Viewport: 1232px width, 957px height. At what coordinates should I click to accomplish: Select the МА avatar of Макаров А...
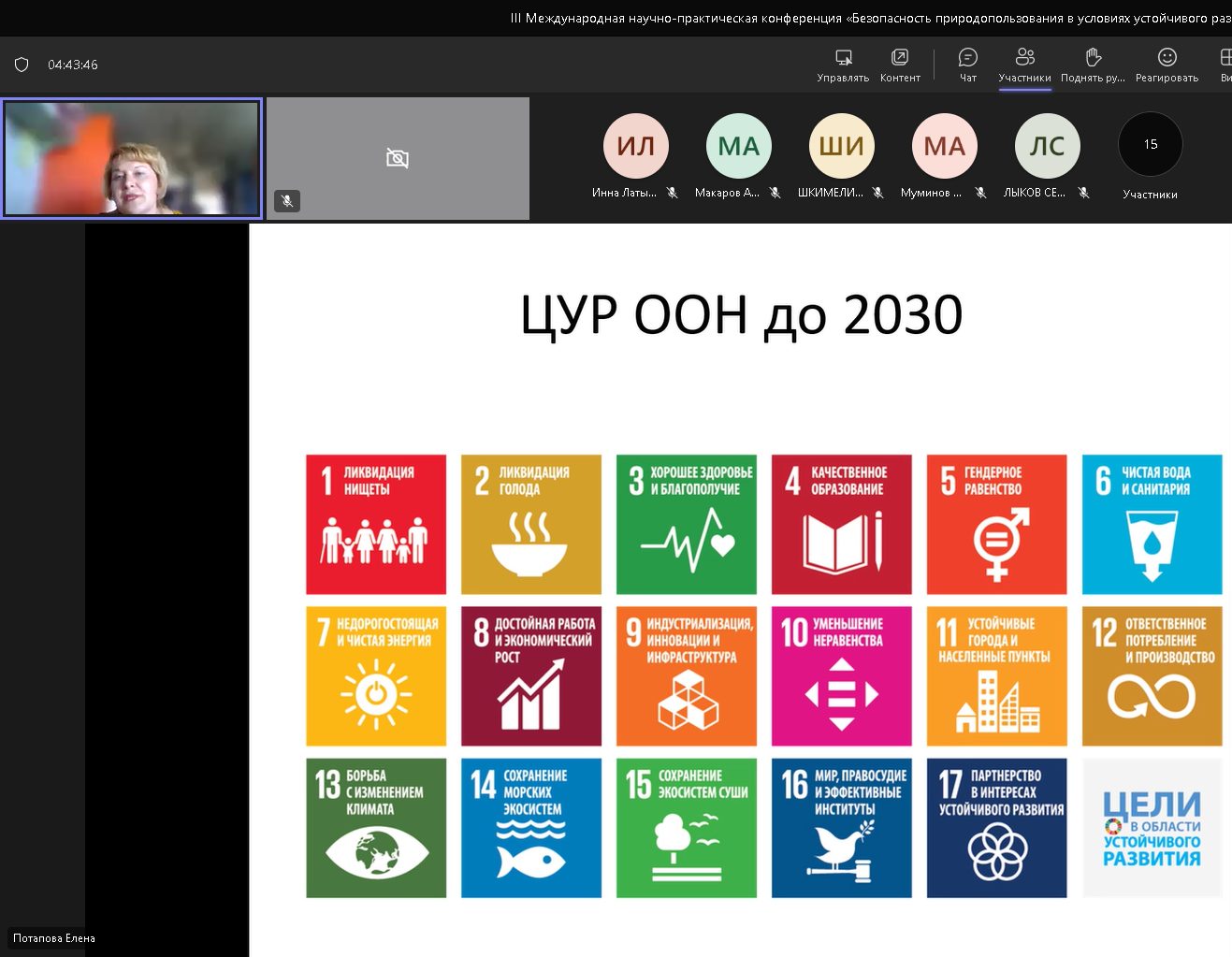pos(739,145)
